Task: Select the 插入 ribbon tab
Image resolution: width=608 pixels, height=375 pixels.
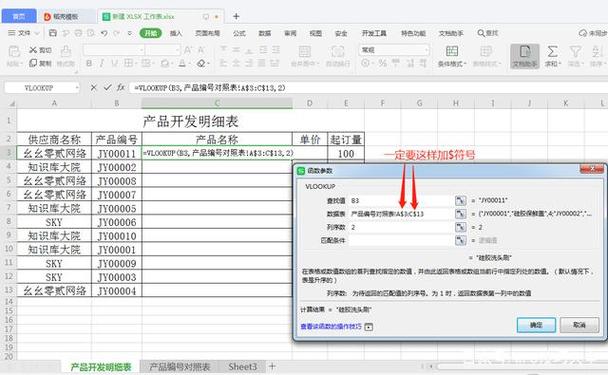Action: [x=176, y=33]
